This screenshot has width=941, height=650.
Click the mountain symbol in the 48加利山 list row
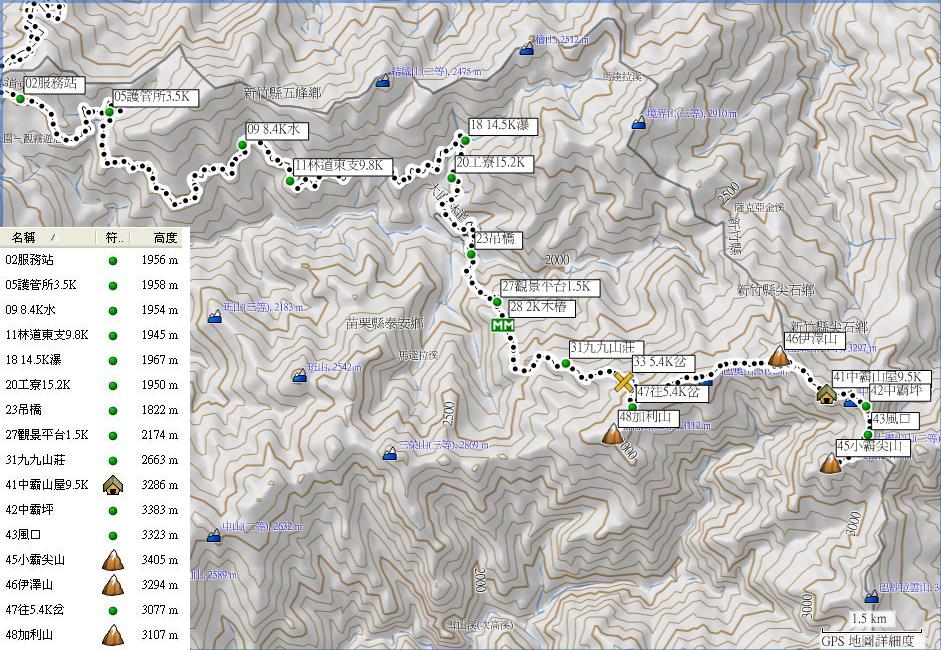pos(112,635)
